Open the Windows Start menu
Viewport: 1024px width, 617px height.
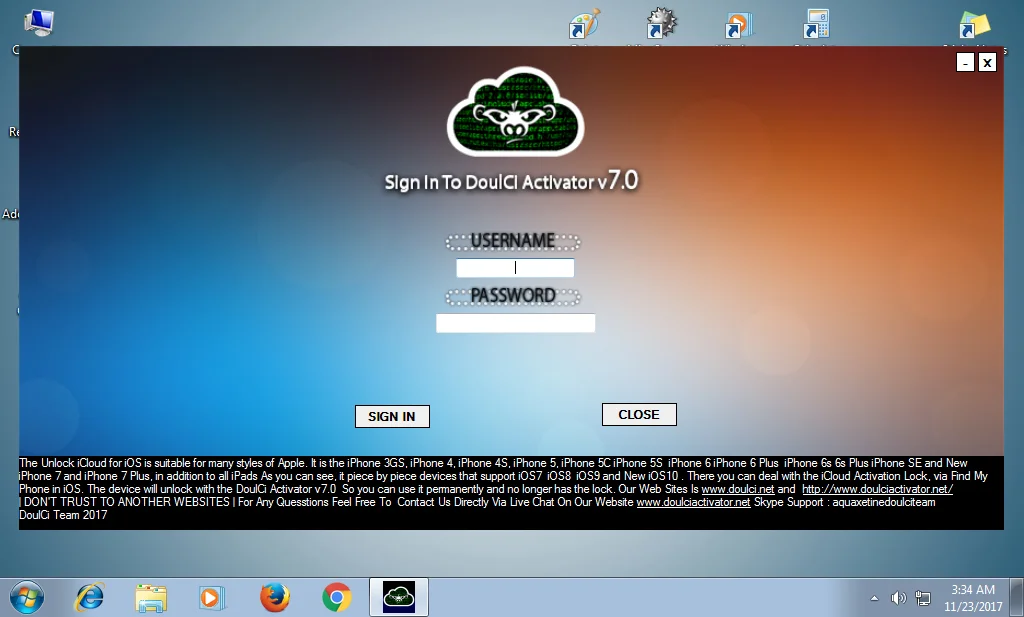tap(28, 597)
